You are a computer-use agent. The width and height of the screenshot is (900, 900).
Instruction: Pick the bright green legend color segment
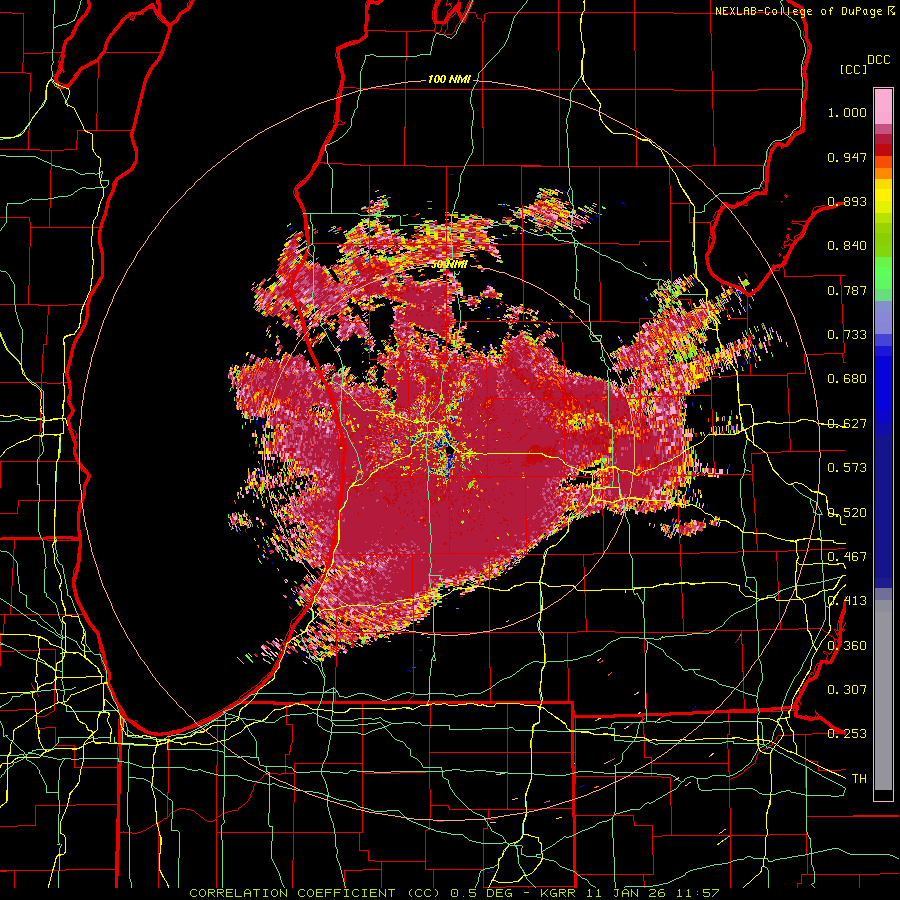[x=883, y=273]
